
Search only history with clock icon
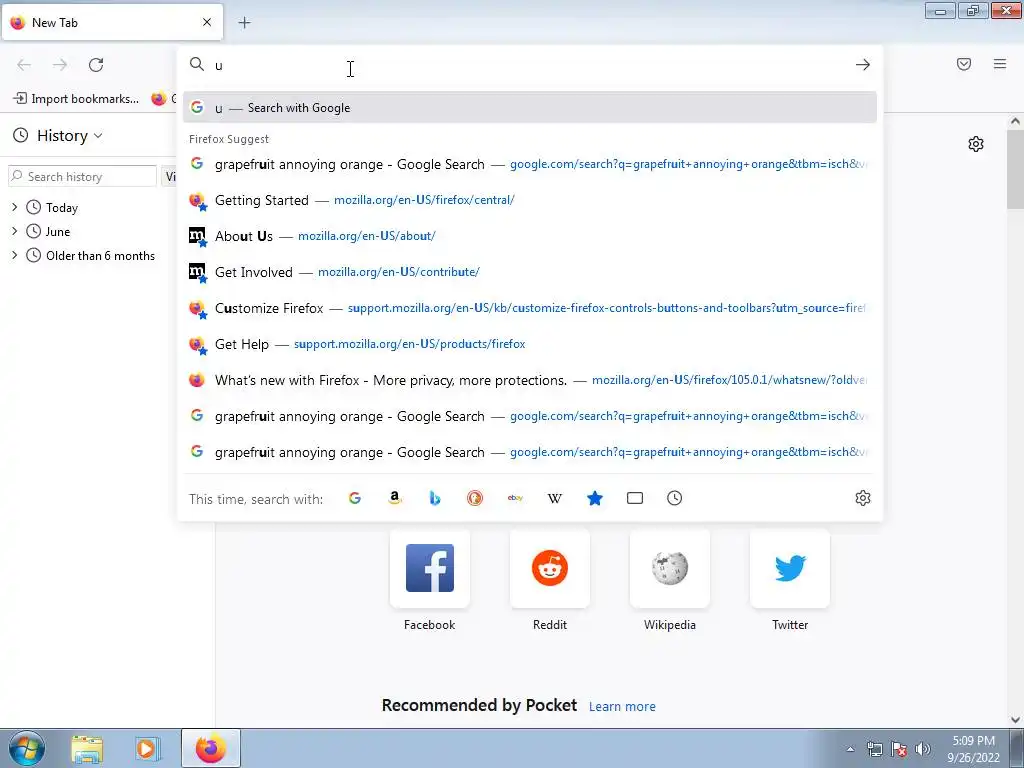point(675,498)
